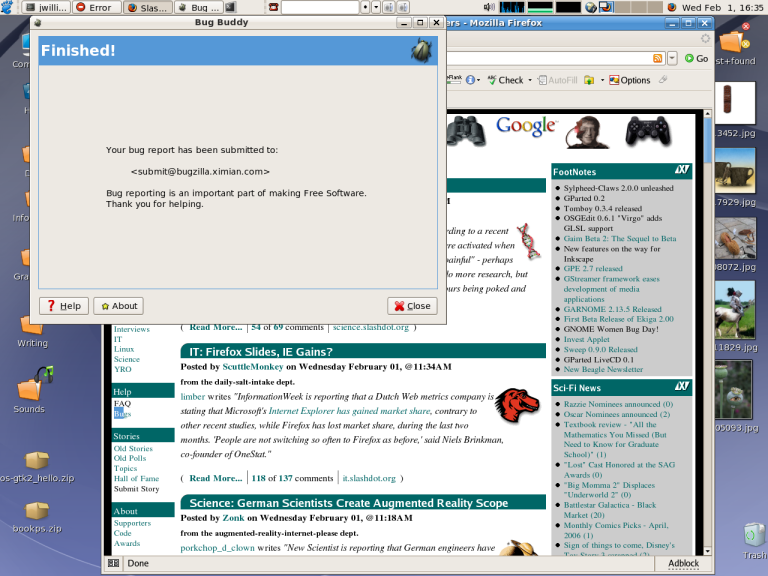Viewport: 768px width, 576px height.
Task: Click the binoculars topic icon on Slashdot
Action: (466, 131)
